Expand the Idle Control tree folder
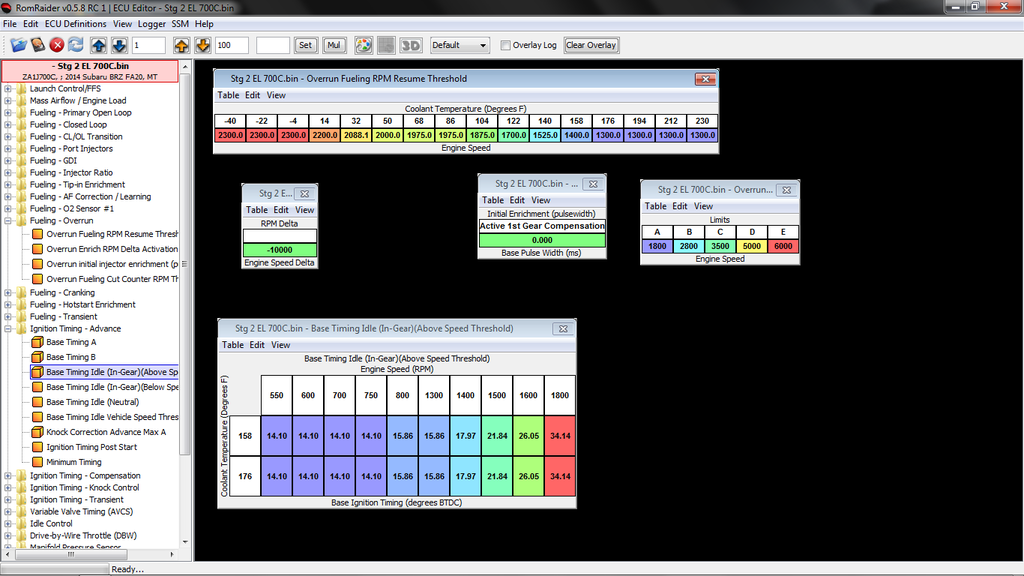 (x=8, y=524)
